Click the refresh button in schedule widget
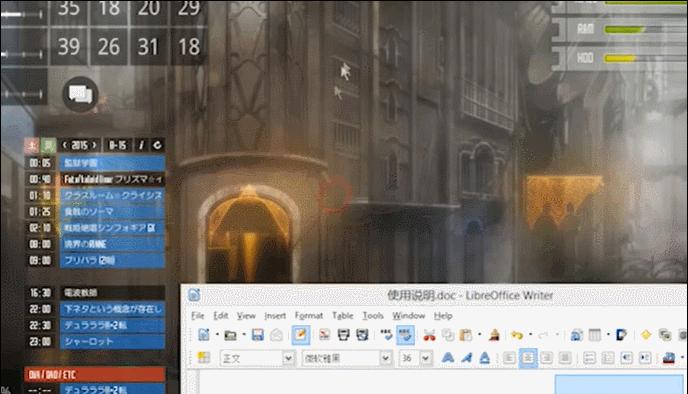 pyautogui.click(x=158, y=145)
